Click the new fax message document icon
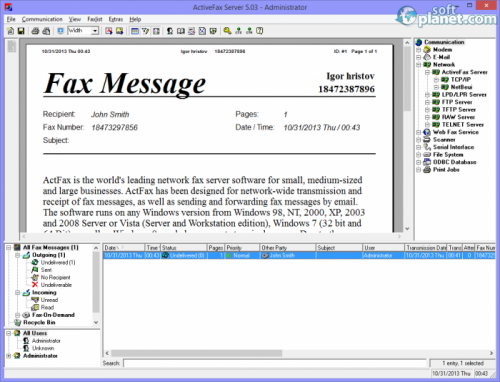This screenshot has width=500, height=382. tap(10, 31)
